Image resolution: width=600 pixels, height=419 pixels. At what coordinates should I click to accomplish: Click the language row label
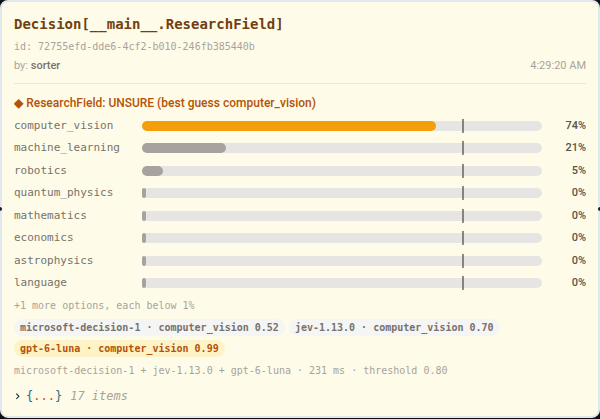[x=40, y=283]
